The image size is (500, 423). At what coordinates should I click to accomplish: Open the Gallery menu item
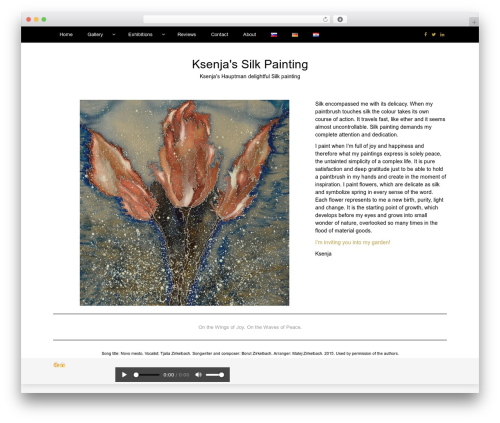click(95, 34)
